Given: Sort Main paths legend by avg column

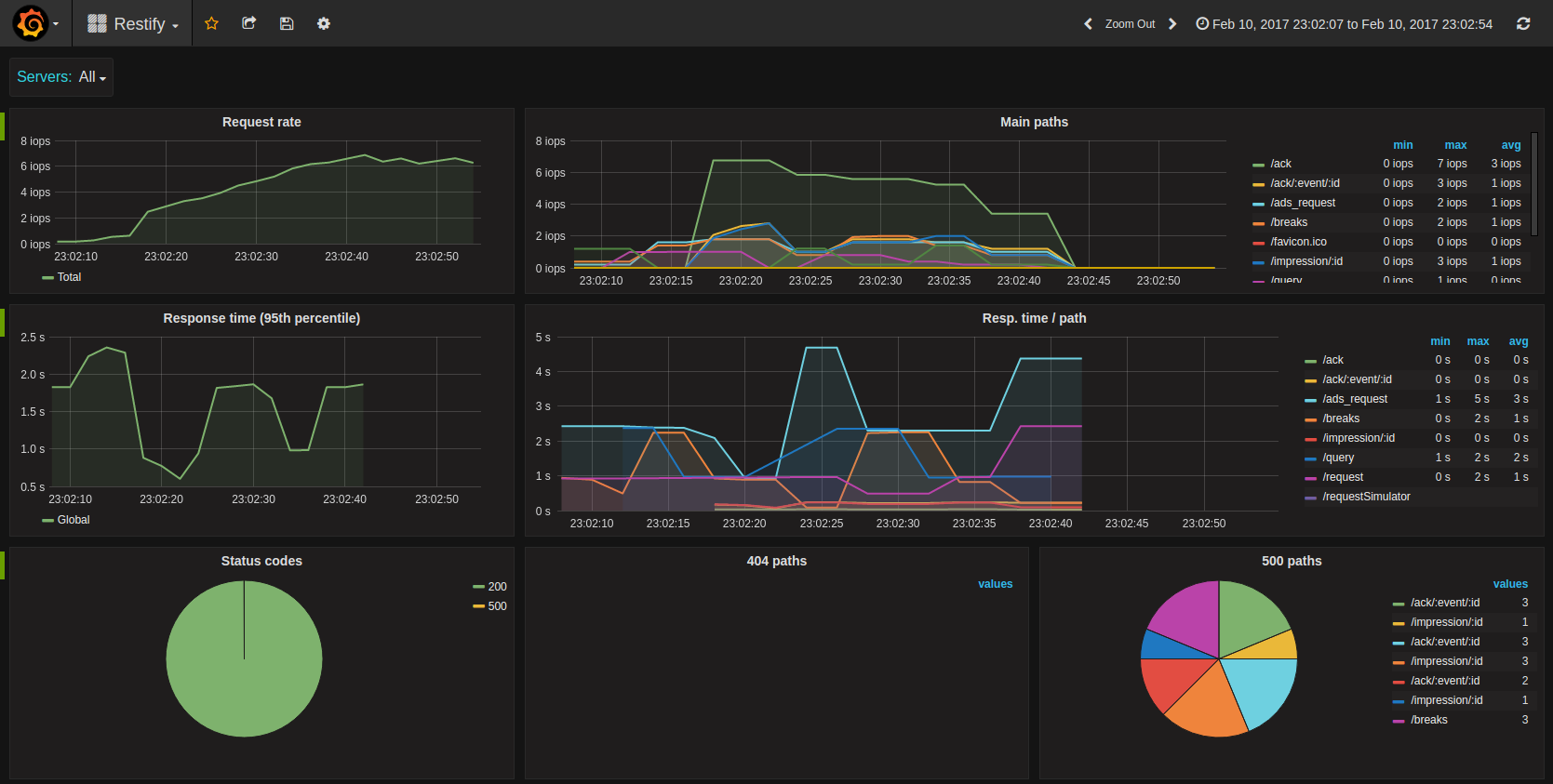Looking at the screenshot, I should [1511, 145].
